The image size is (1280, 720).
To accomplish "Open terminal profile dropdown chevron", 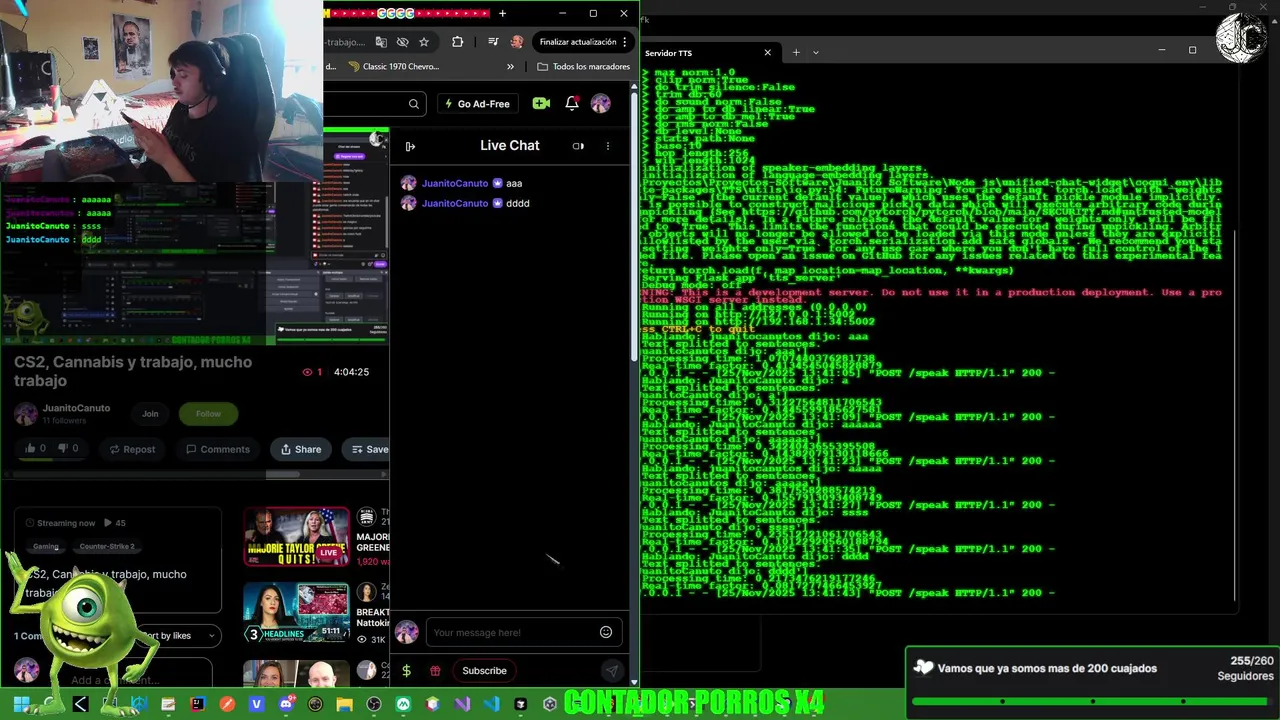I will (x=816, y=52).
